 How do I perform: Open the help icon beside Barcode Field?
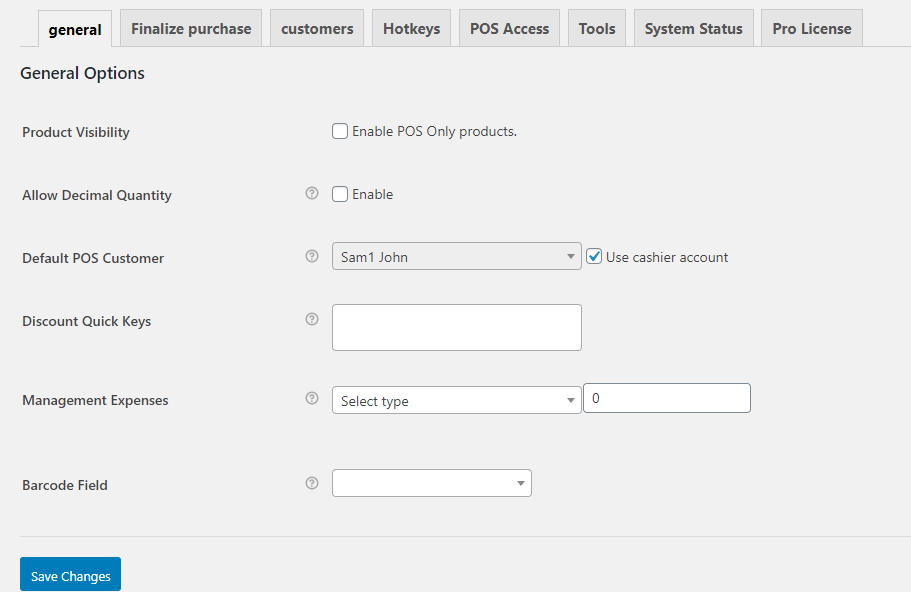(x=311, y=483)
